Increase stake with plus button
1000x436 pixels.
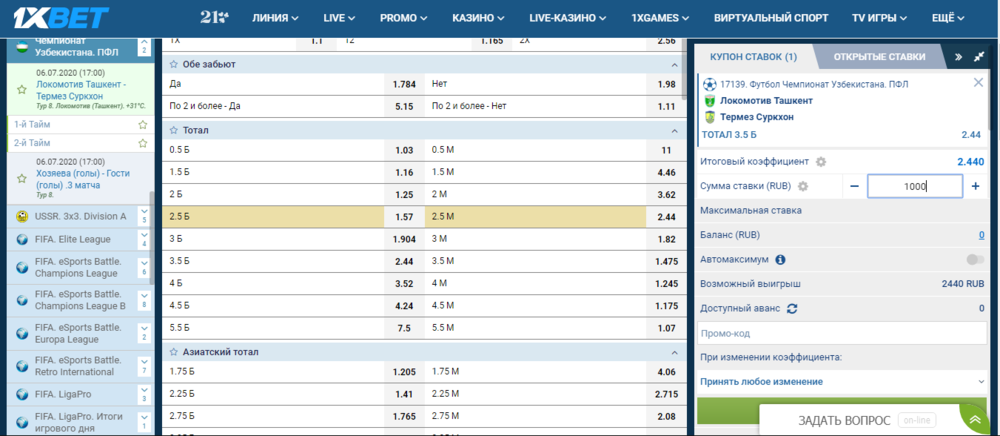pos(975,186)
